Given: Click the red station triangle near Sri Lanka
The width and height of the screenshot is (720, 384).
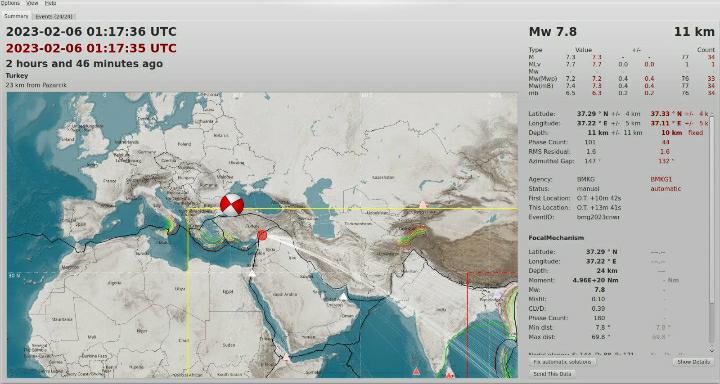Looking at the screenshot, I should 449,375.
